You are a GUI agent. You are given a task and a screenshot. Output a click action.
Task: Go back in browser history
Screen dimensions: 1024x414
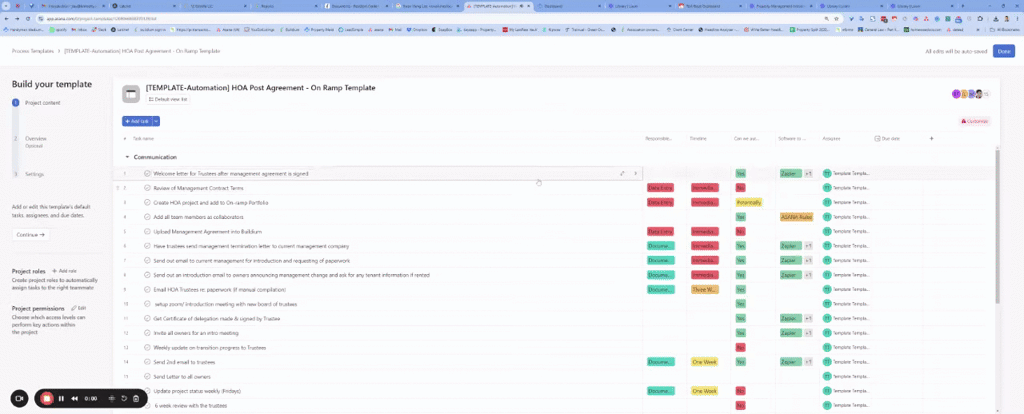coord(7,19)
